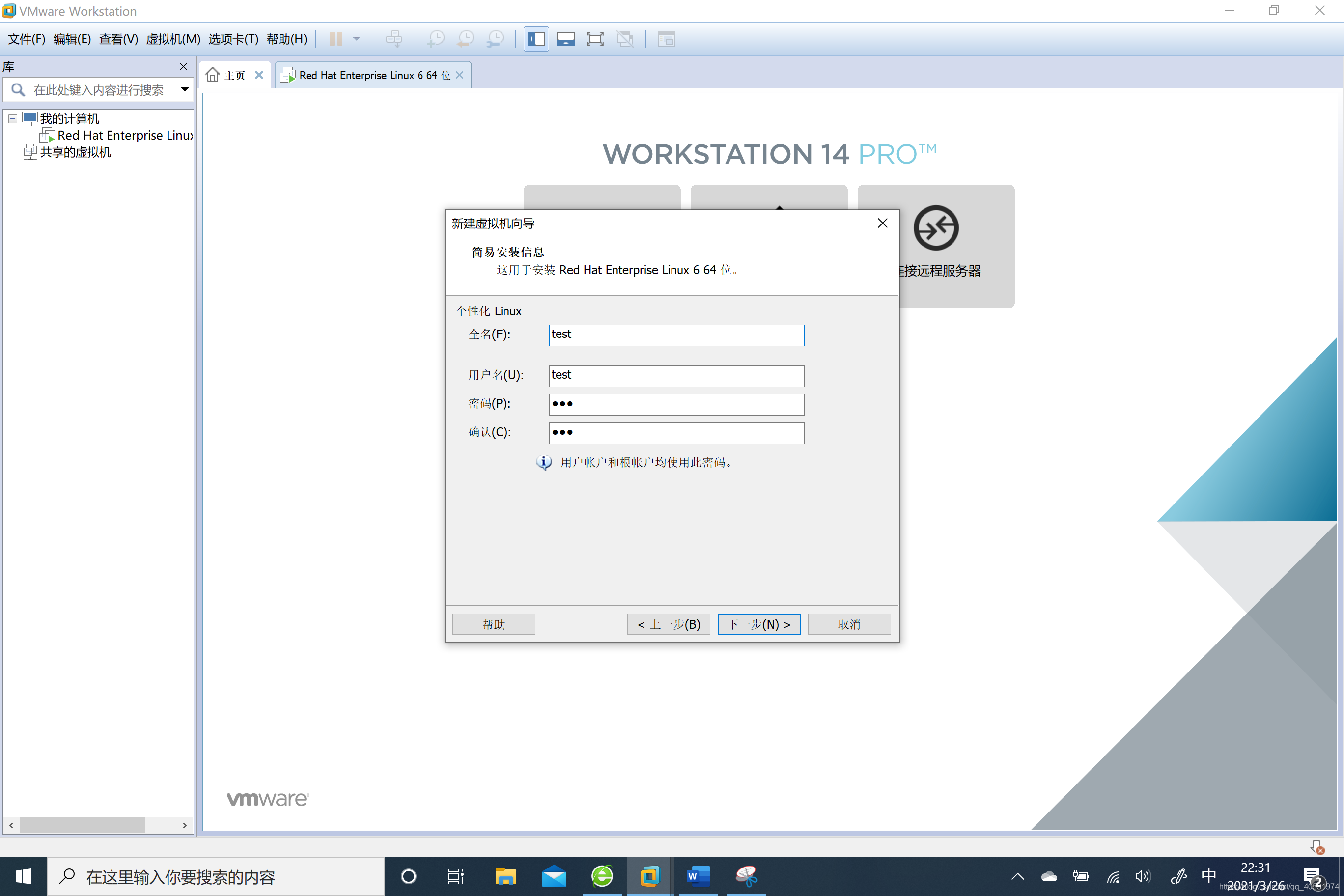Cancel the wizard with 取消 button
The width and height of the screenshot is (1344, 896).
849,624
